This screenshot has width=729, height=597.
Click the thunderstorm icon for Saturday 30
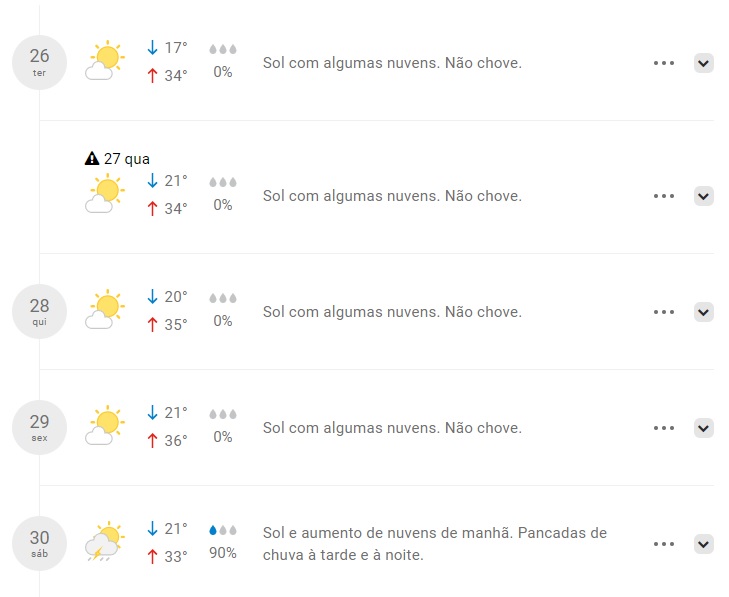tap(104, 543)
